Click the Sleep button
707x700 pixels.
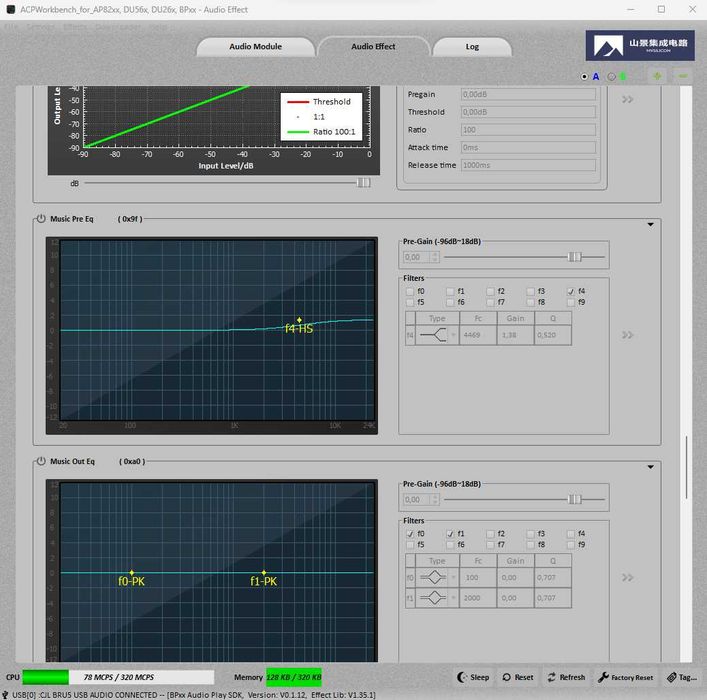coord(473,677)
